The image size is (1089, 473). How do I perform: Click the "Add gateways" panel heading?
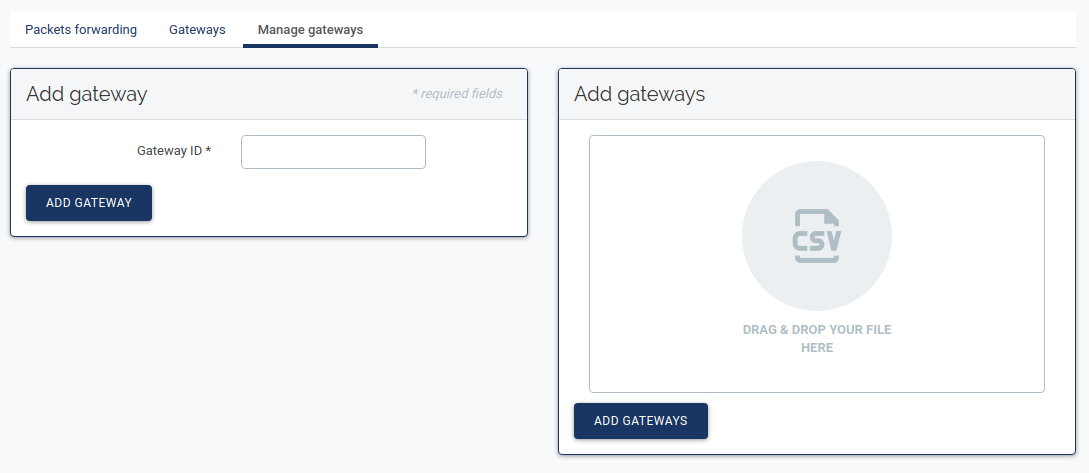(639, 95)
